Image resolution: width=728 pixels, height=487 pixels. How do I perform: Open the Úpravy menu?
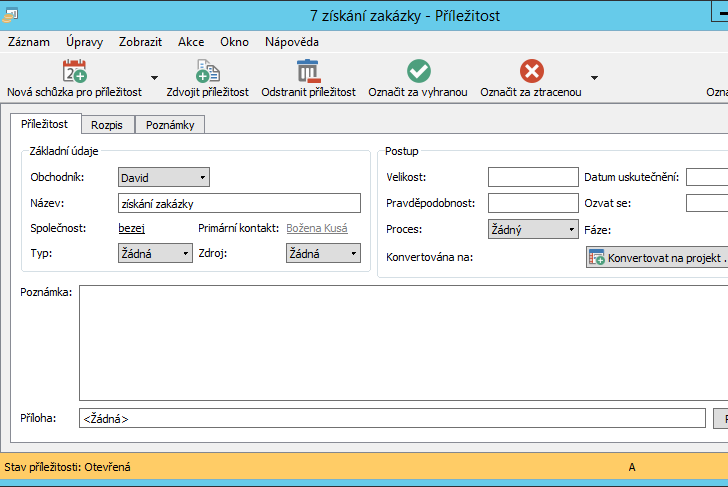click(x=84, y=42)
